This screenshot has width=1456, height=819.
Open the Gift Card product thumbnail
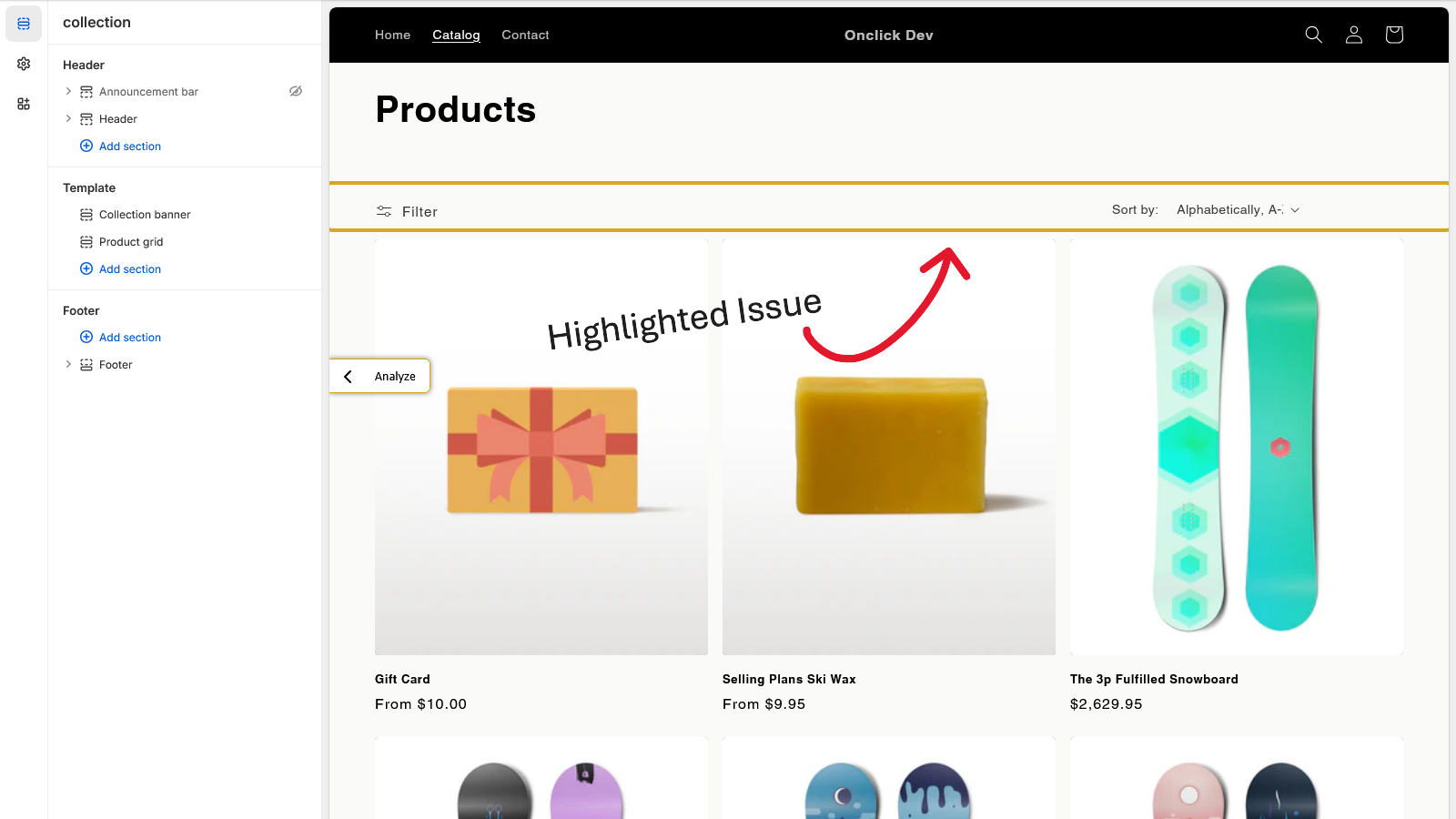tap(541, 446)
